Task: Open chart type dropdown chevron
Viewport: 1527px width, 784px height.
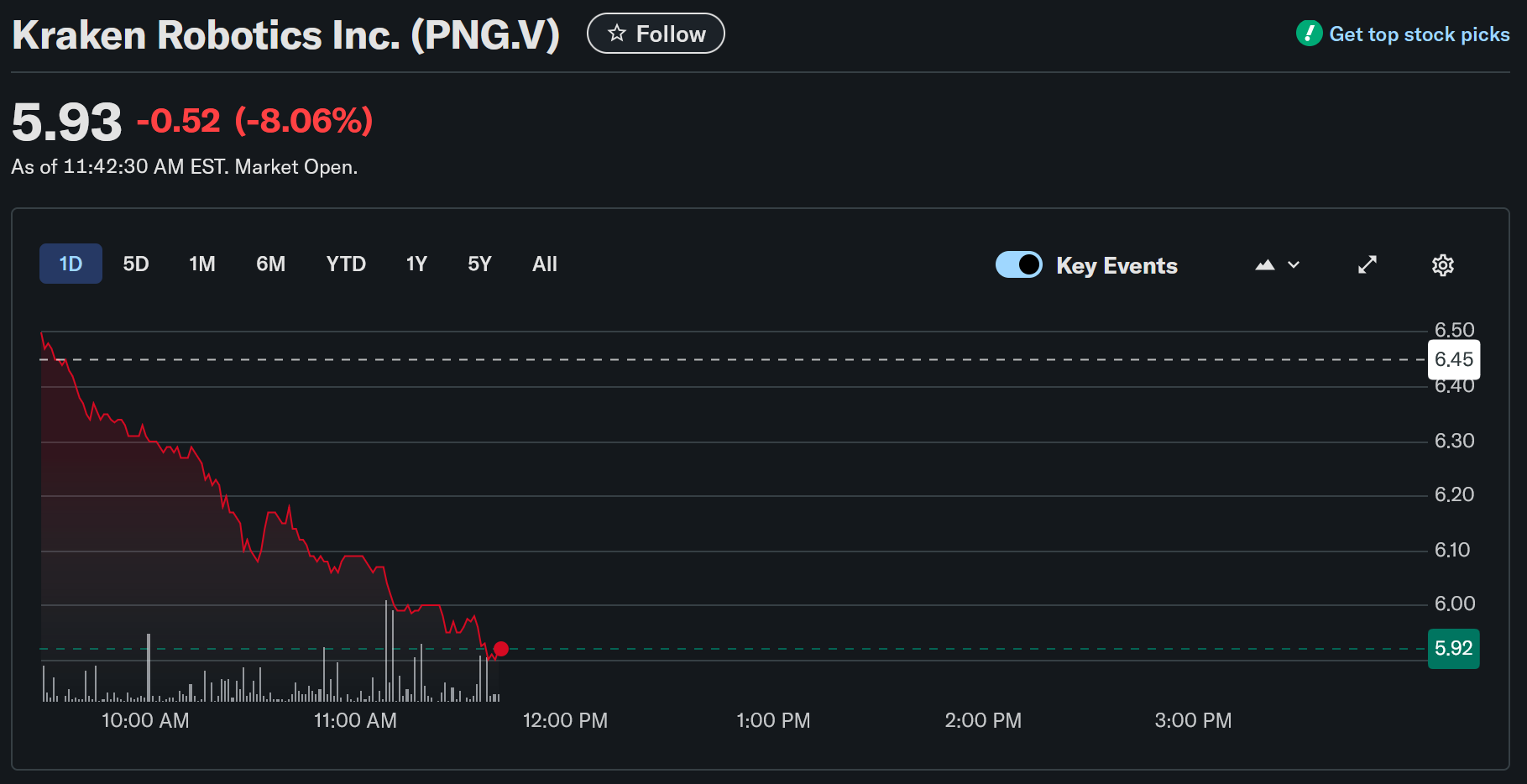Action: point(1294,265)
